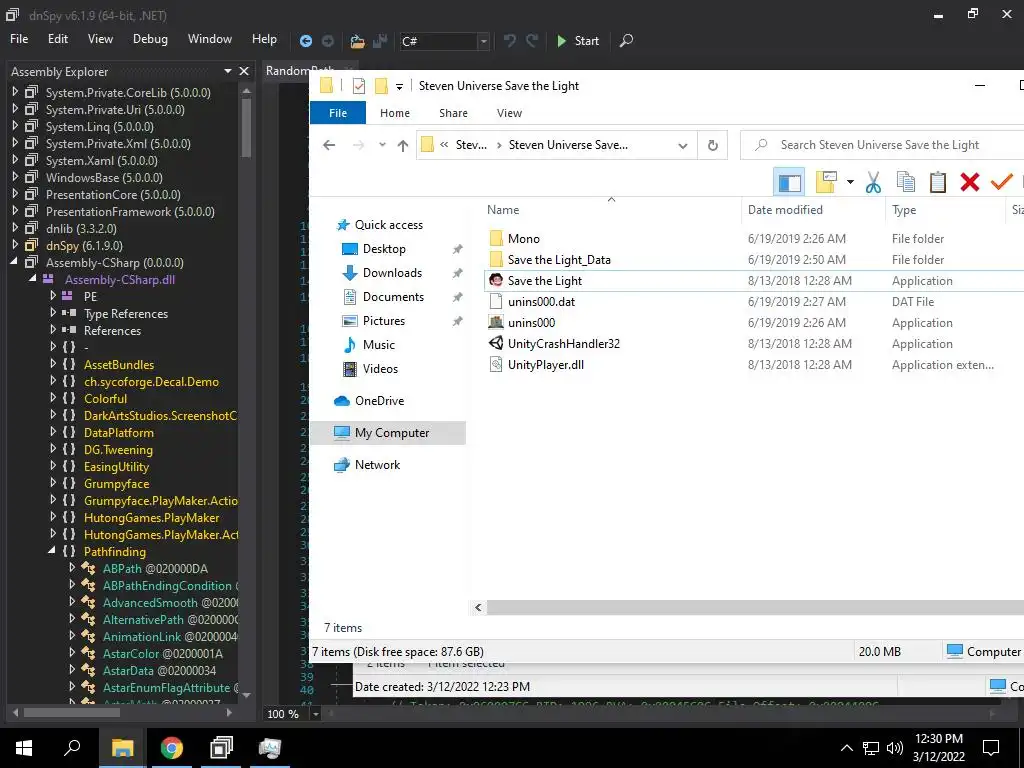Select the Grumpyface namespace entry
The height and width of the screenshot is (768, 1024).
pyautogui.click(x=116, y=483)
